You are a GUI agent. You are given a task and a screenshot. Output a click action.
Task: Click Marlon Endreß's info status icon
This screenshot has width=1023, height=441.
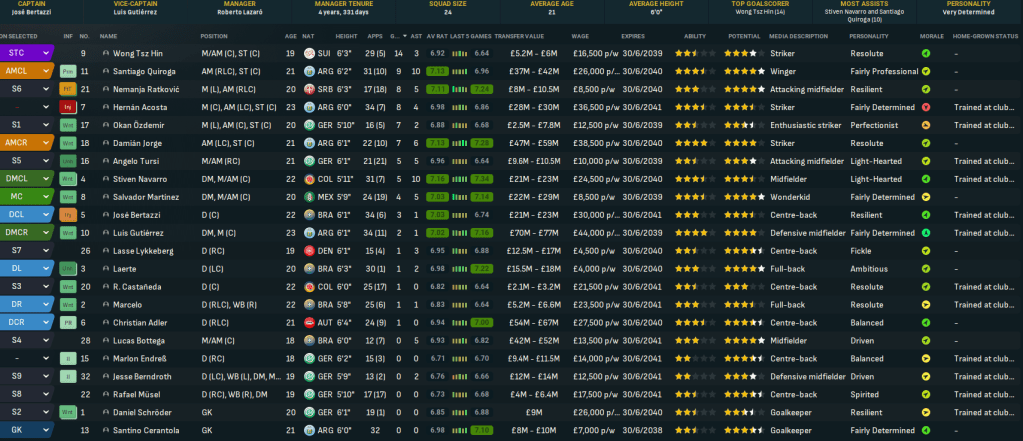click(68, 359)
